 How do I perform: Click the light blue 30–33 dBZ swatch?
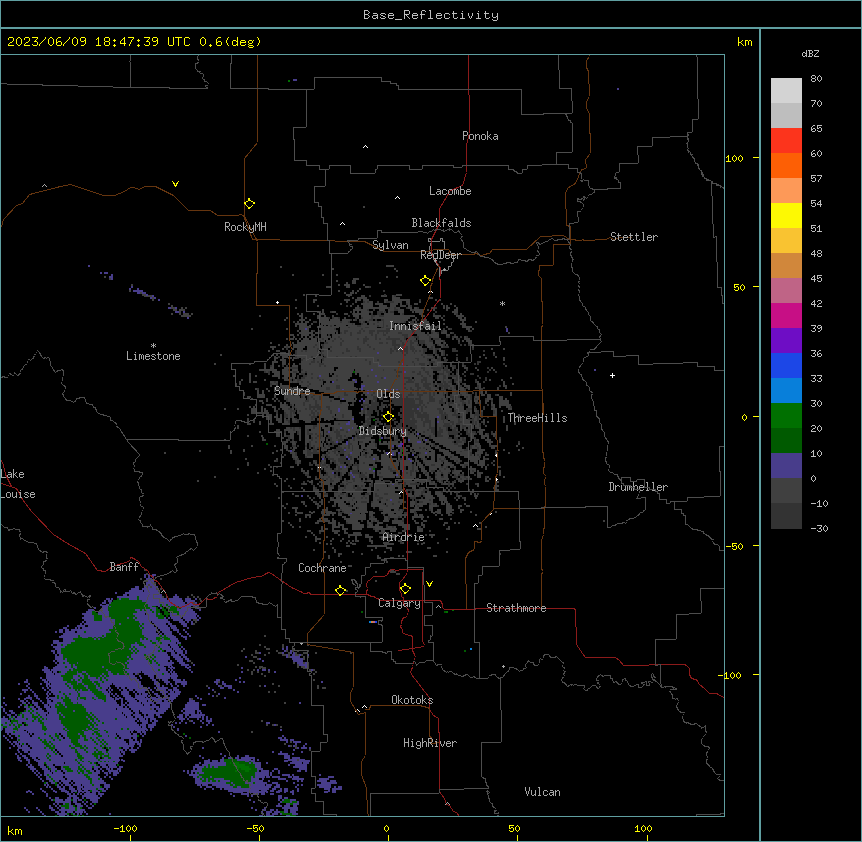coord(786,391)
